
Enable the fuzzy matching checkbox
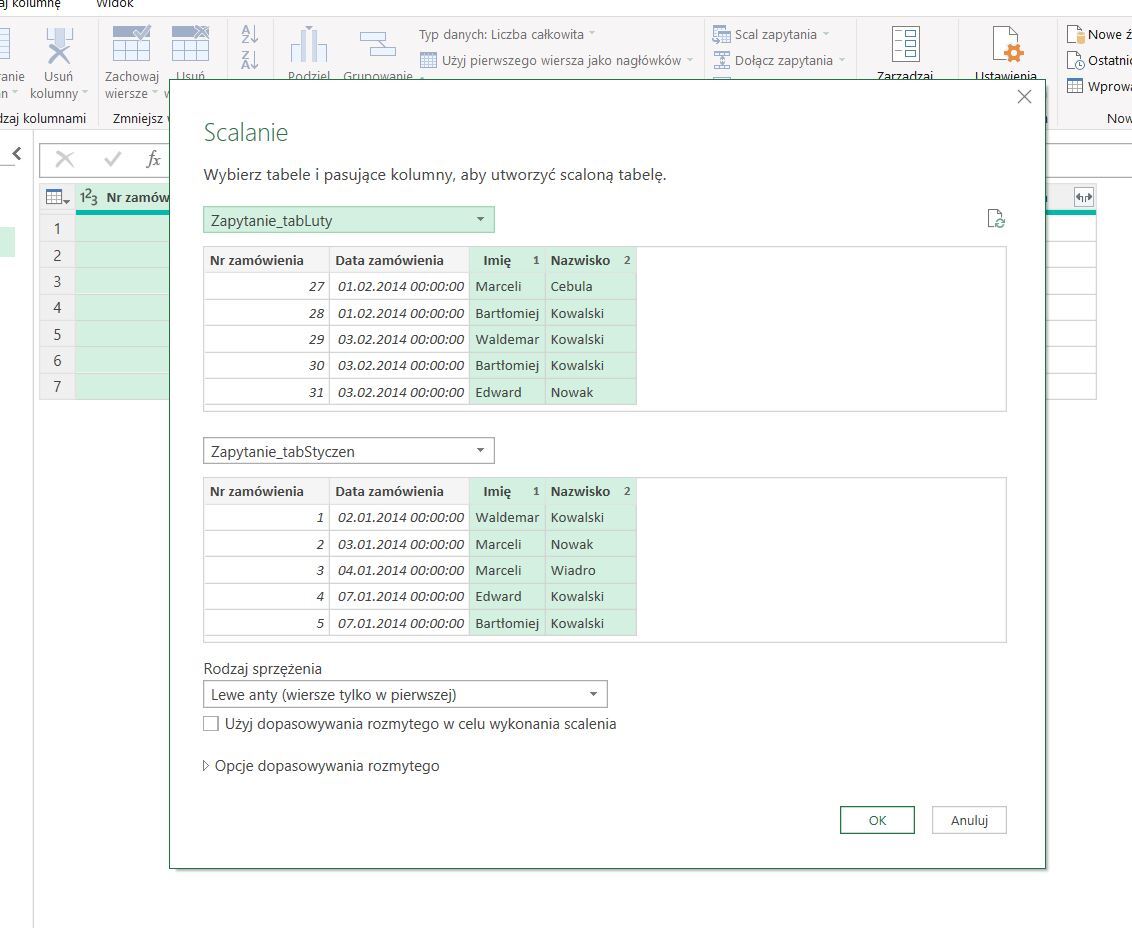click(211, 723)
